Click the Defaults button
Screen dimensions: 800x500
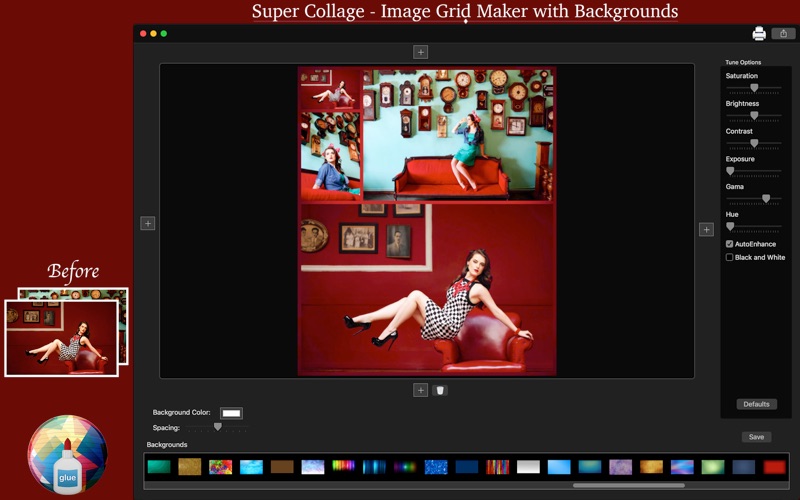(x=757, y=404)
